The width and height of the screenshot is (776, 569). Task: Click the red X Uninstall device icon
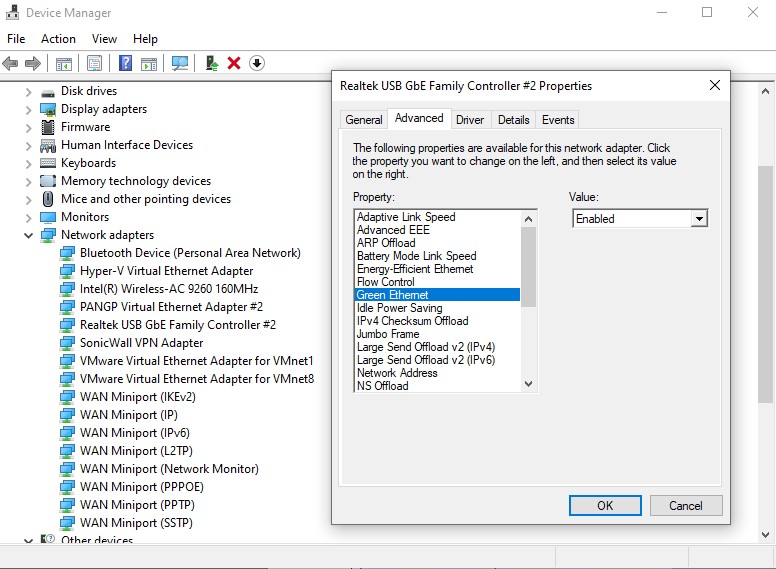234,63
